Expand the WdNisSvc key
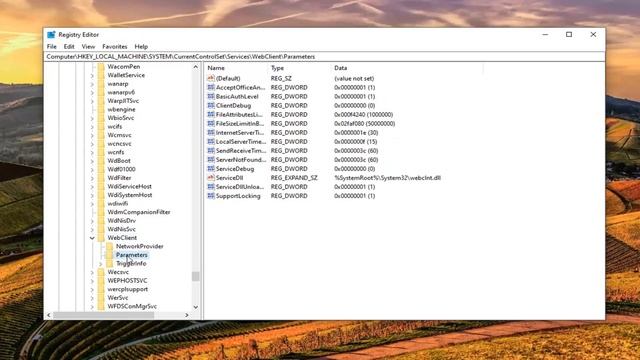640x360 pixels. (x=92, y=229)
